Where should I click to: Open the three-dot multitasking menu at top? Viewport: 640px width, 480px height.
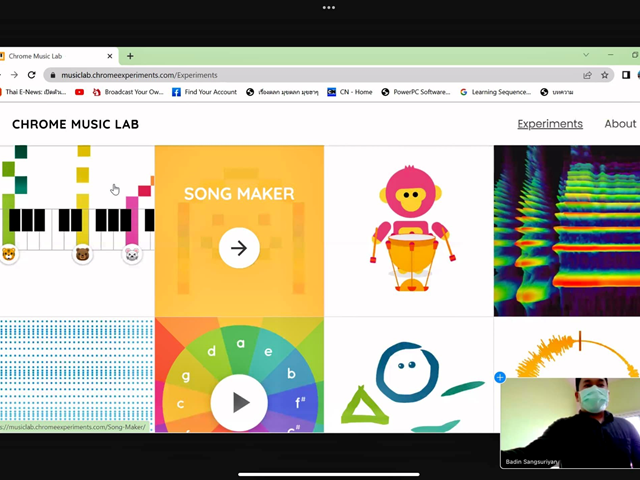pos(329,7)
